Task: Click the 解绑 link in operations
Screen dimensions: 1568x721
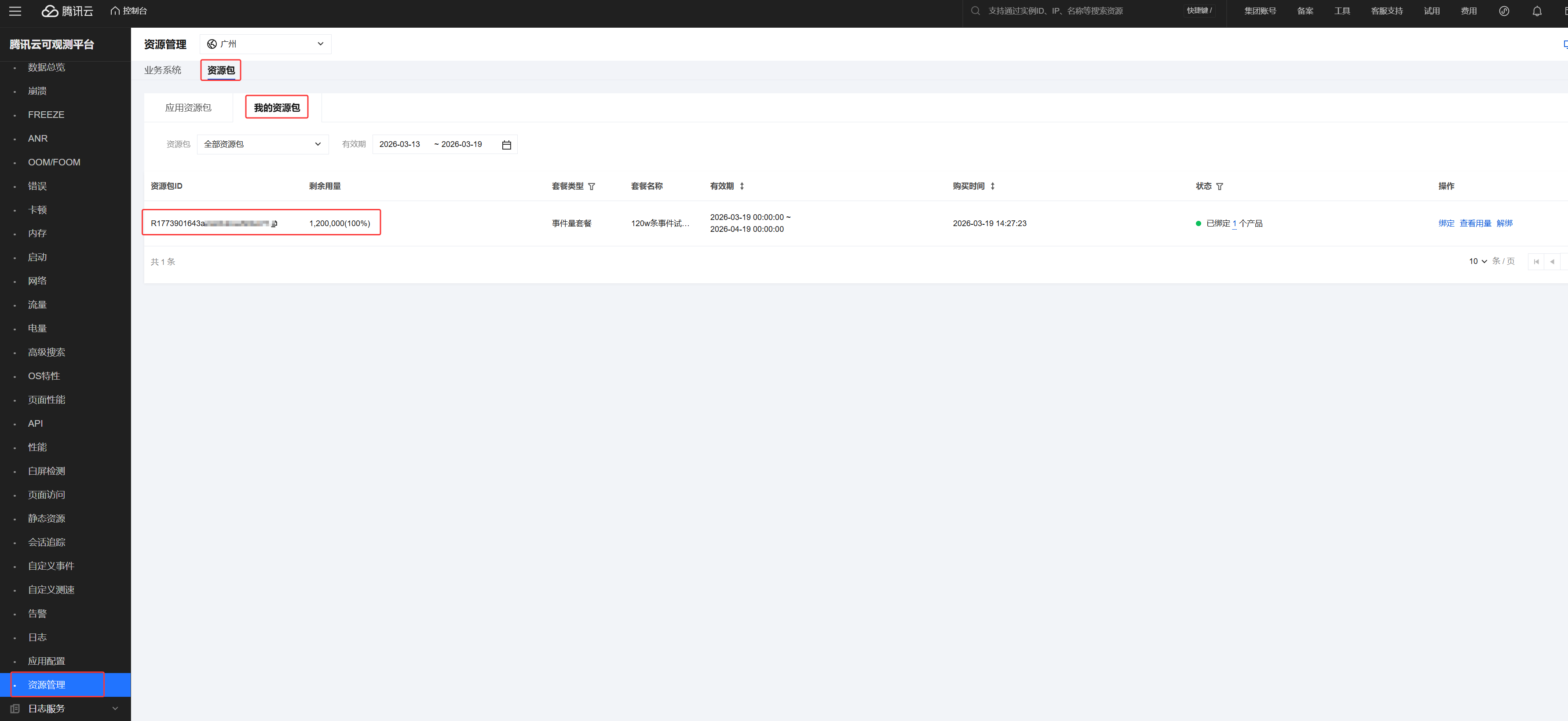Action: (x=1504, y=223)
